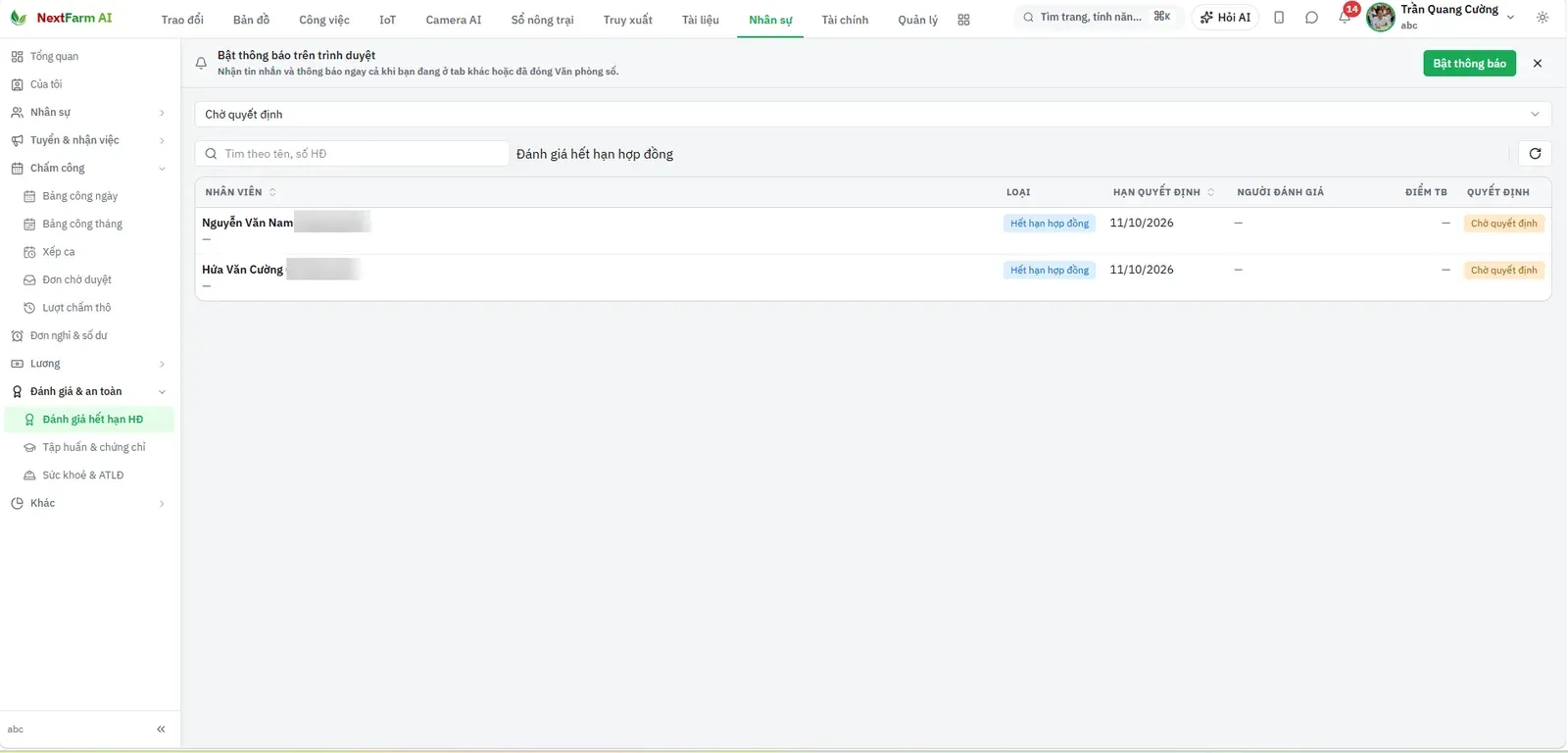Image resolution: width=1568 pixels, height=753 pixels.
Task: Open notifications bell with 14 badge
Action: pyautogui.click(x=1345, y=18)
